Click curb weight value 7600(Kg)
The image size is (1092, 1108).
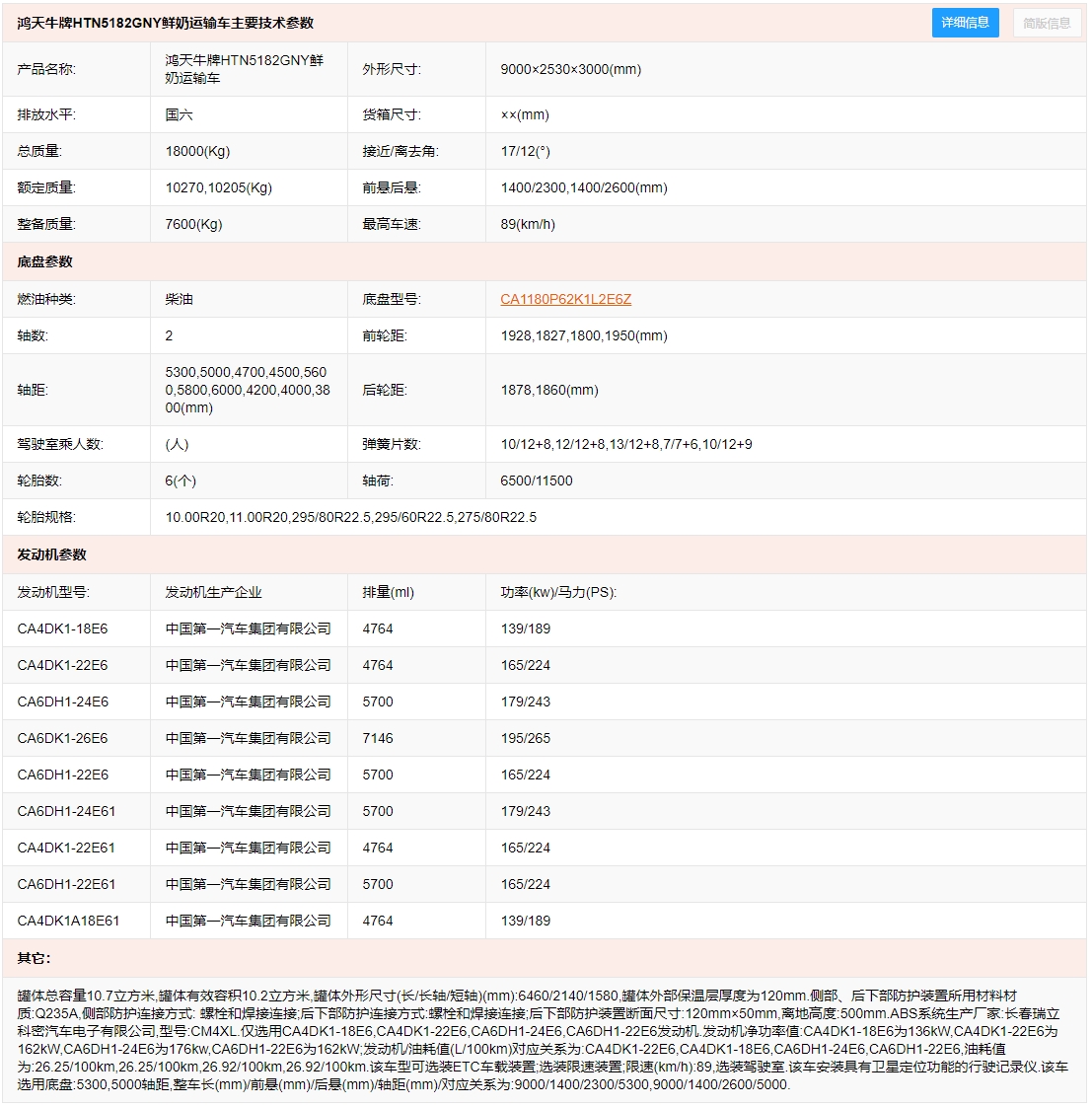pyautogui.click(x=193, y=224)
